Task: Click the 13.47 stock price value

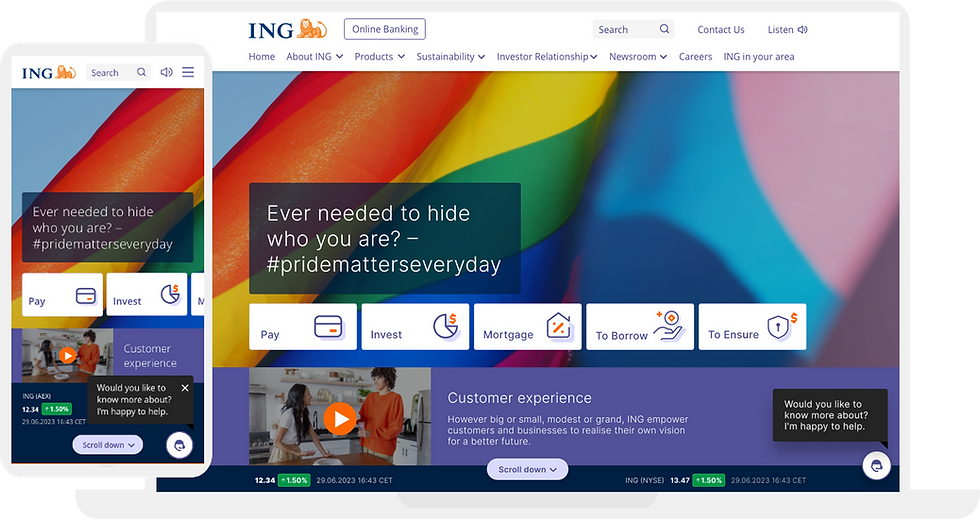Action: (x=679, y=480)
